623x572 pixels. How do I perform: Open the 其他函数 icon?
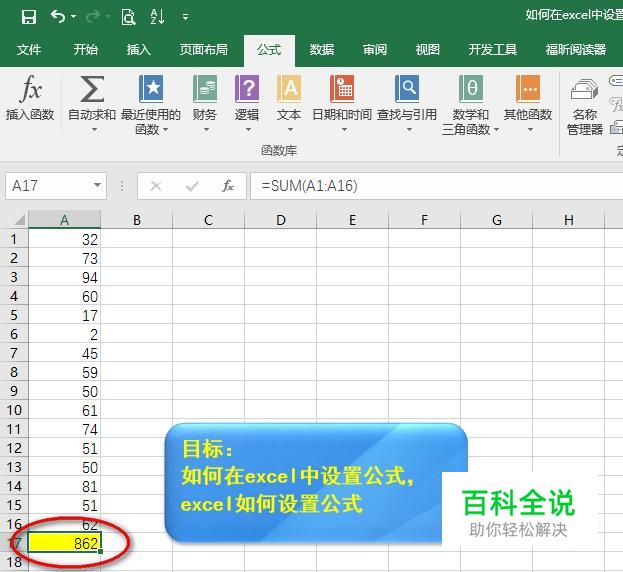pyautogui.click(x=528, y=89)
